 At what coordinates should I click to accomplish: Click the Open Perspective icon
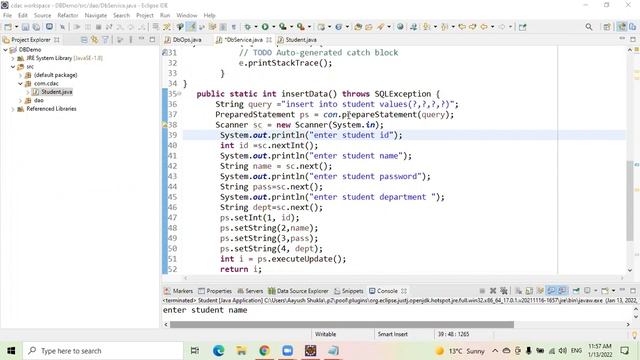tap(607, 27)
